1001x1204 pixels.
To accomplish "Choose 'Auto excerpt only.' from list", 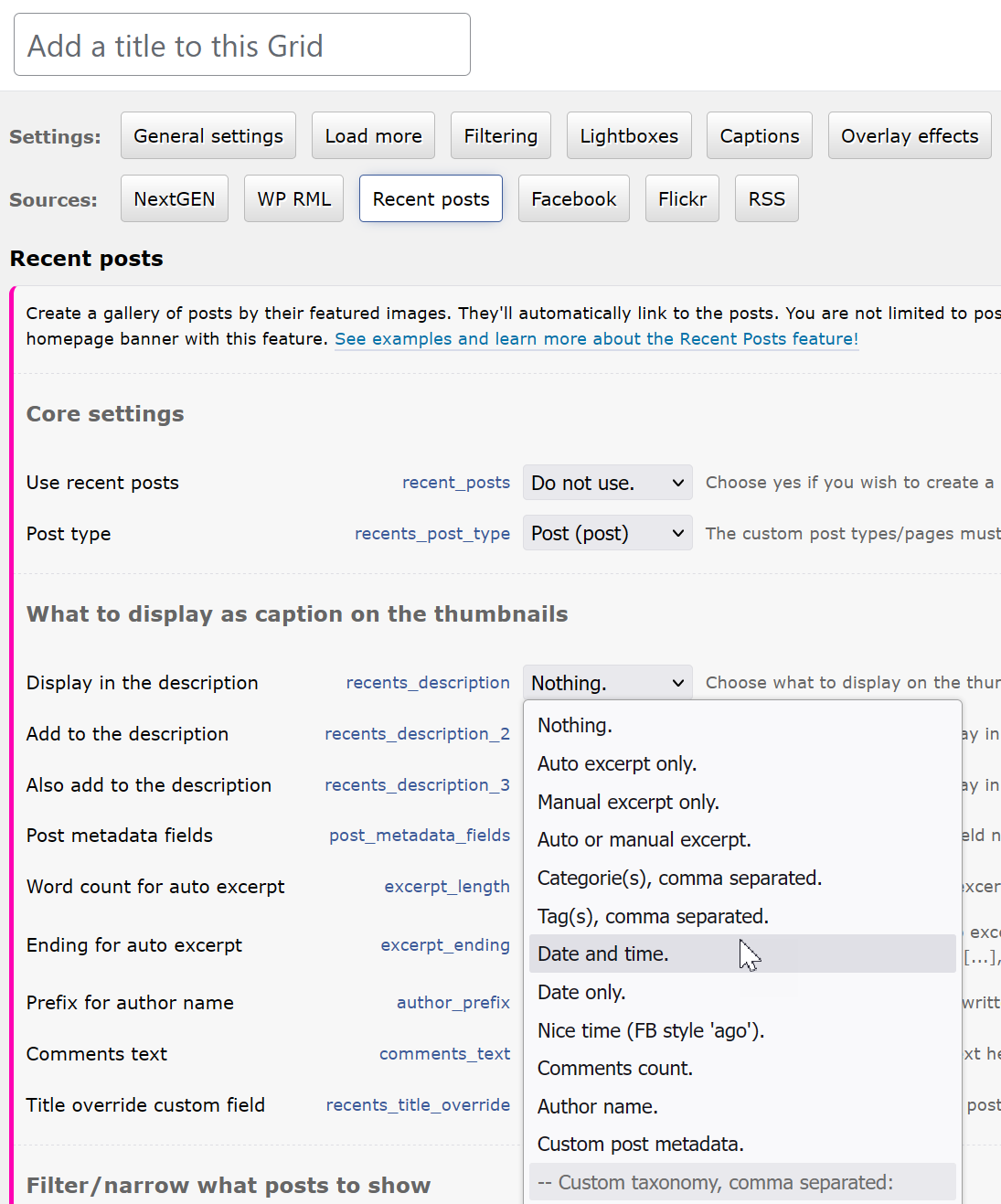I will pyautogui.click(x=617, y=764).
